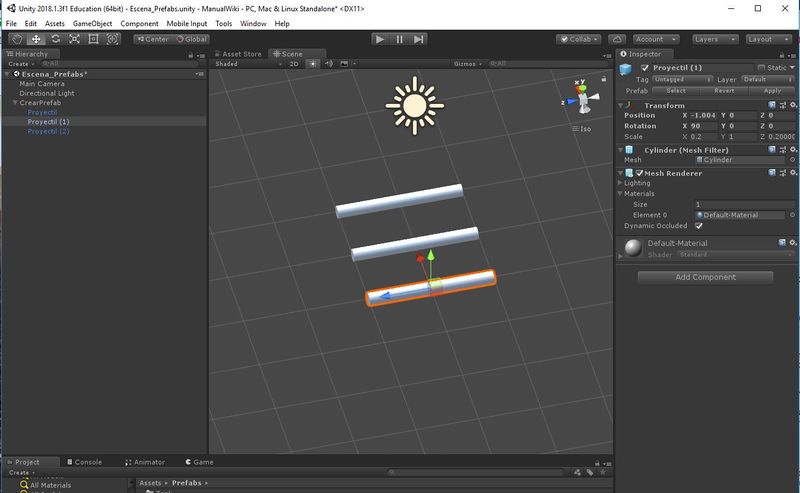Open the Tag dropdown showing Untagged
The height and width of the screenshot is (493, 800).
682,80
